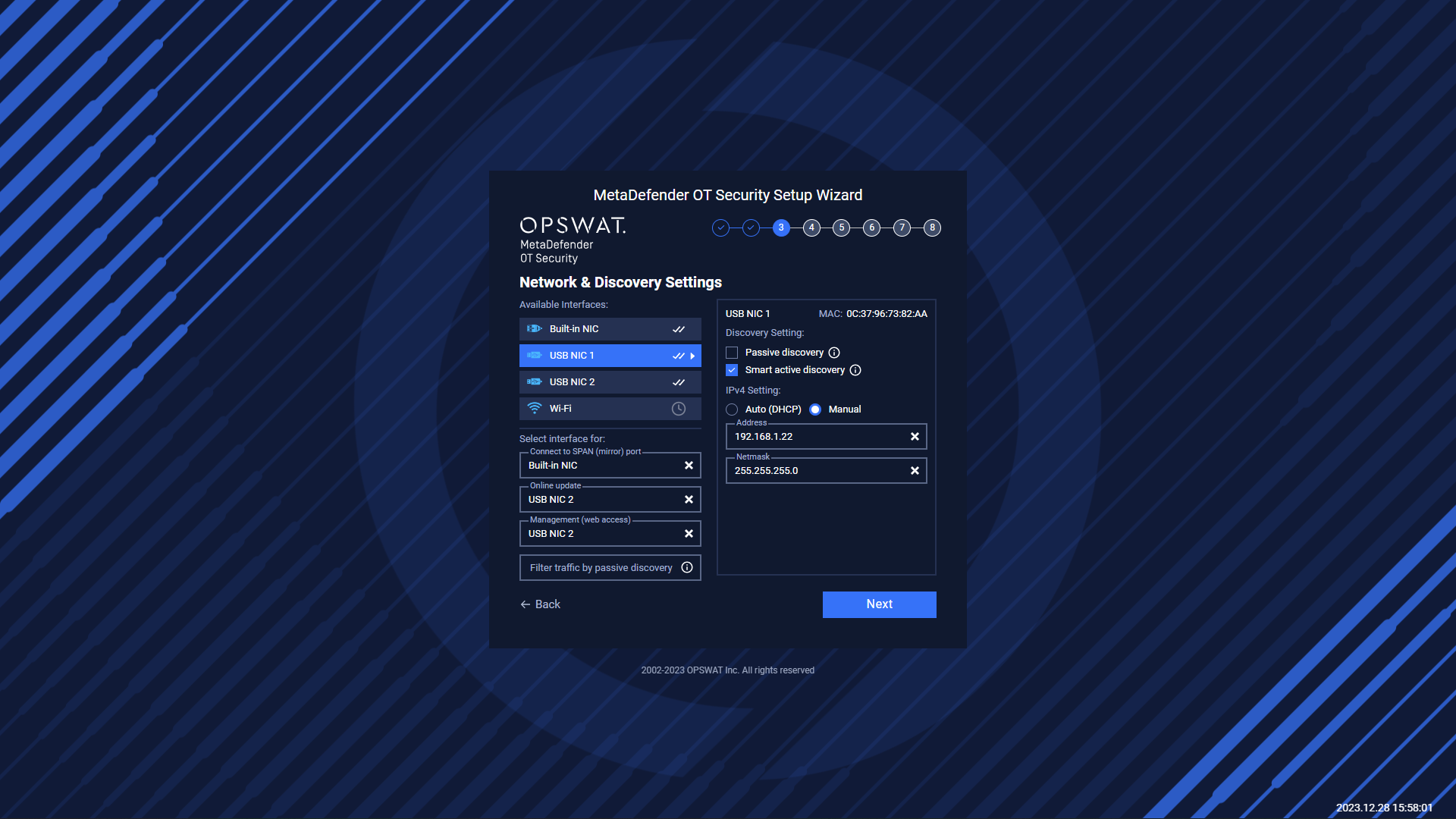Go Back to the previous wizard step
Viewport: 1456px width, 819px height.
[x=540, y=604]
